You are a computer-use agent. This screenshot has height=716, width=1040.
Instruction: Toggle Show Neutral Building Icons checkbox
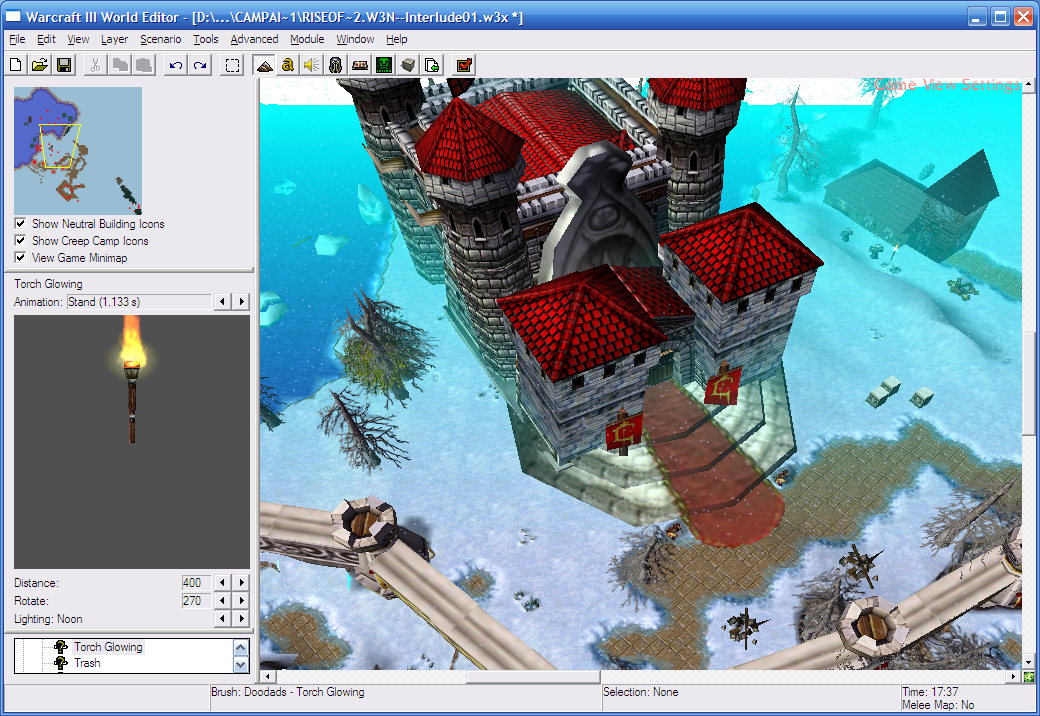tap(21, 223)
